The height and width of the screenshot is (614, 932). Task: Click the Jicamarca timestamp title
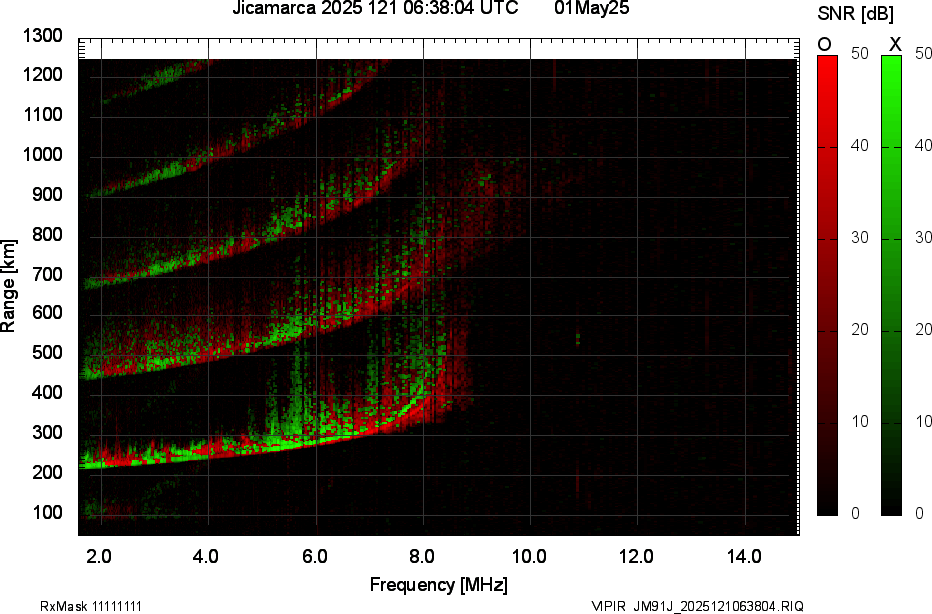(375, 8)
